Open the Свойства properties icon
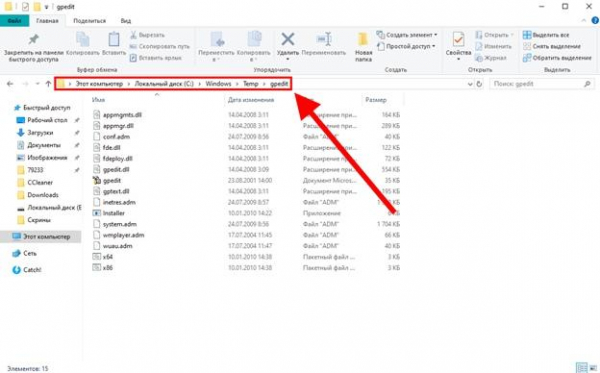The image size is (600, 373). 458,39
